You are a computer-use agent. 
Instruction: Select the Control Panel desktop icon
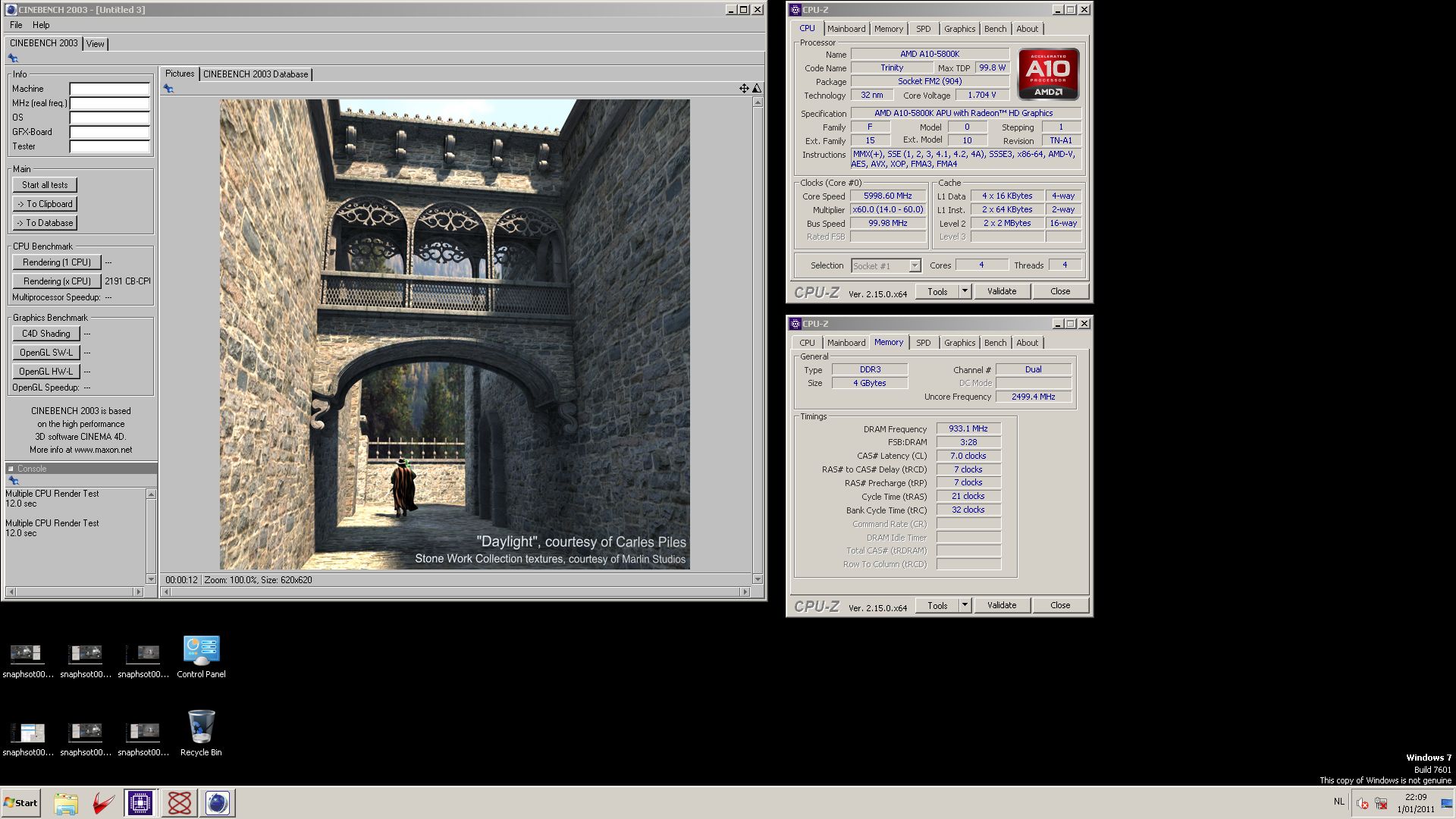[201, 657]
